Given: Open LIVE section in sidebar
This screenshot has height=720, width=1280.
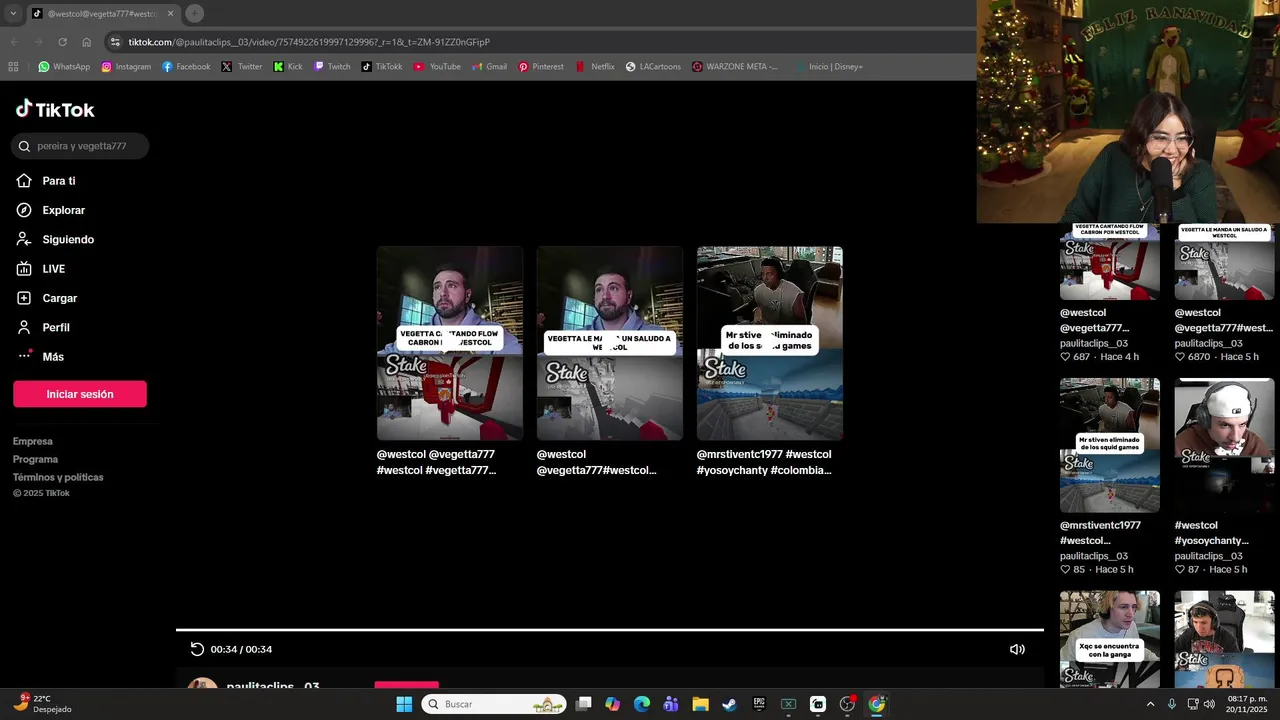Looking at the screenshot, I should click(x=41, y=269).
